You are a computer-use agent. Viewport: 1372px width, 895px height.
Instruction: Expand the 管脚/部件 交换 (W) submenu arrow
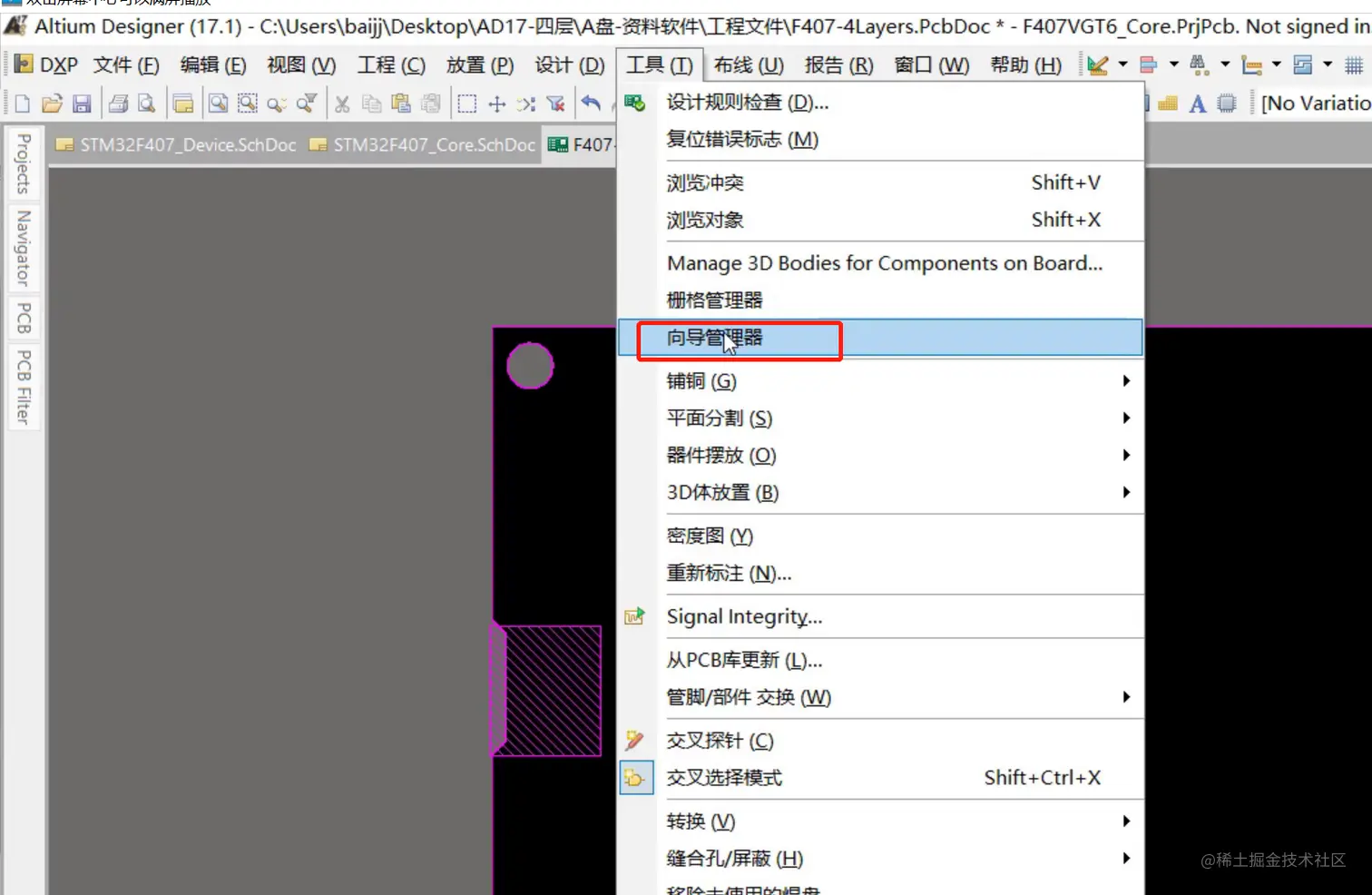tap(1126, 697)
